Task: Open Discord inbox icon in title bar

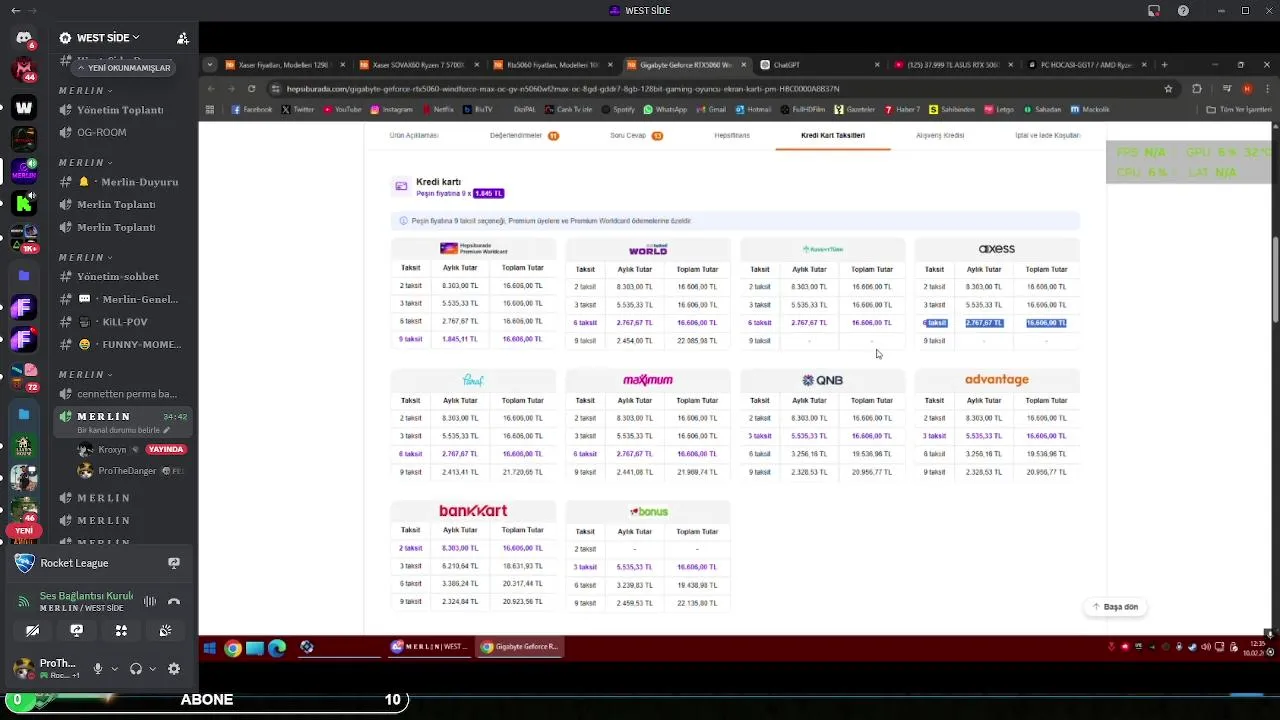Action: coord(1154,10)
